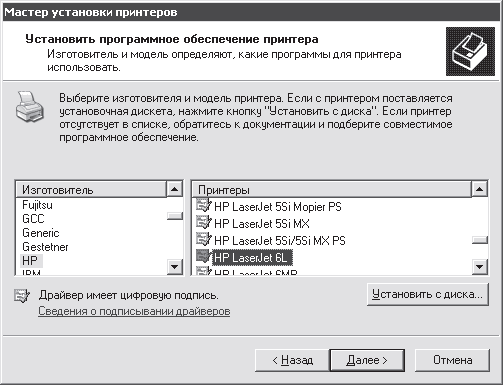Click the manufacturer list down scroll arrow
The image size is (503, 385).
tap(174, 267)
